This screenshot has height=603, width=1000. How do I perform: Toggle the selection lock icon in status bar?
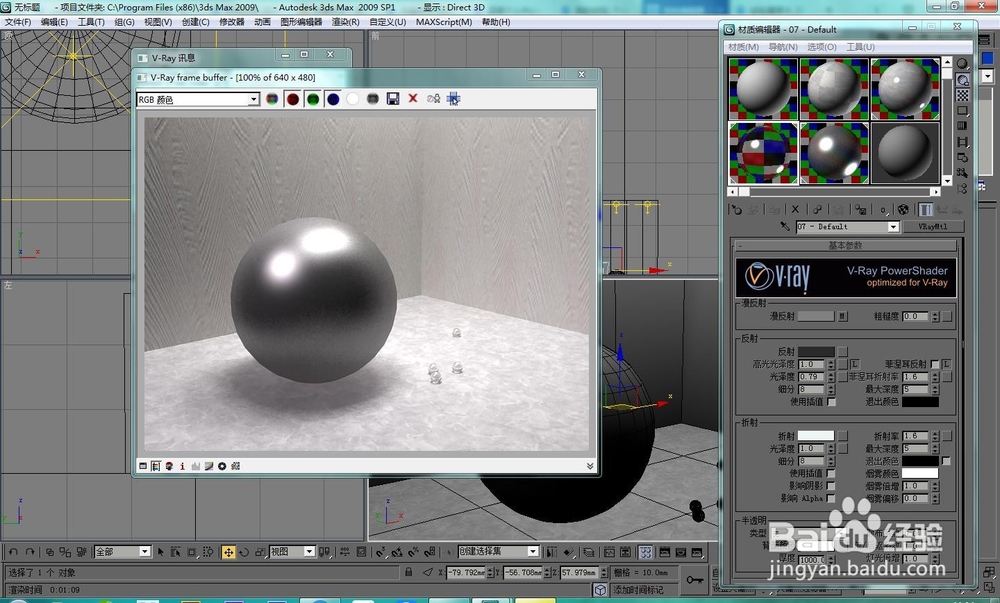[409, 572]
